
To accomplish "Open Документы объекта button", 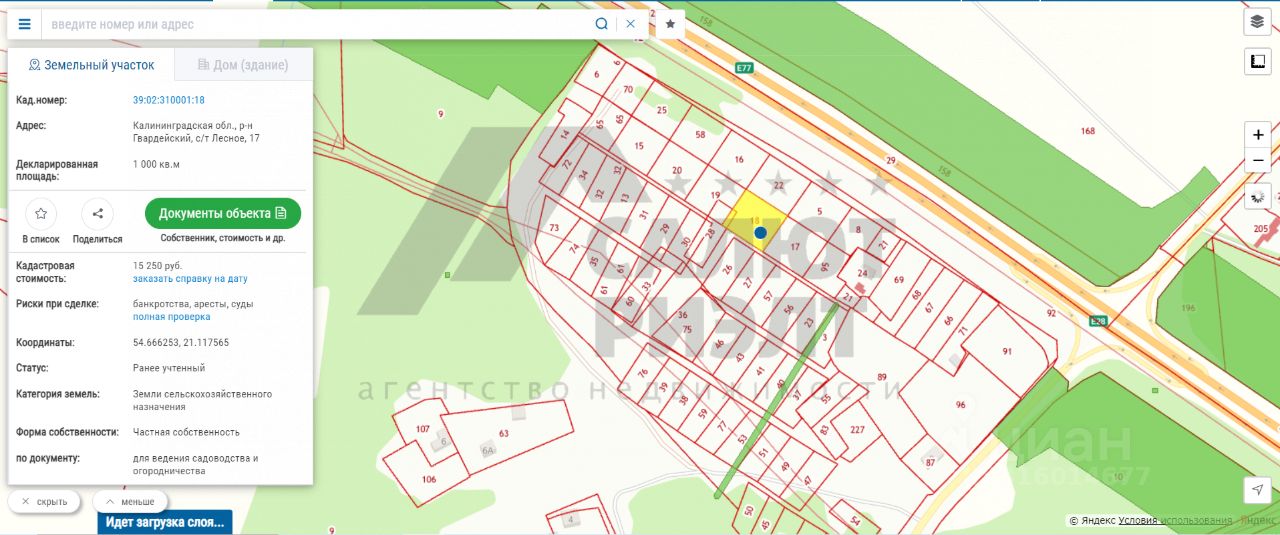I will tap(223, 213).
